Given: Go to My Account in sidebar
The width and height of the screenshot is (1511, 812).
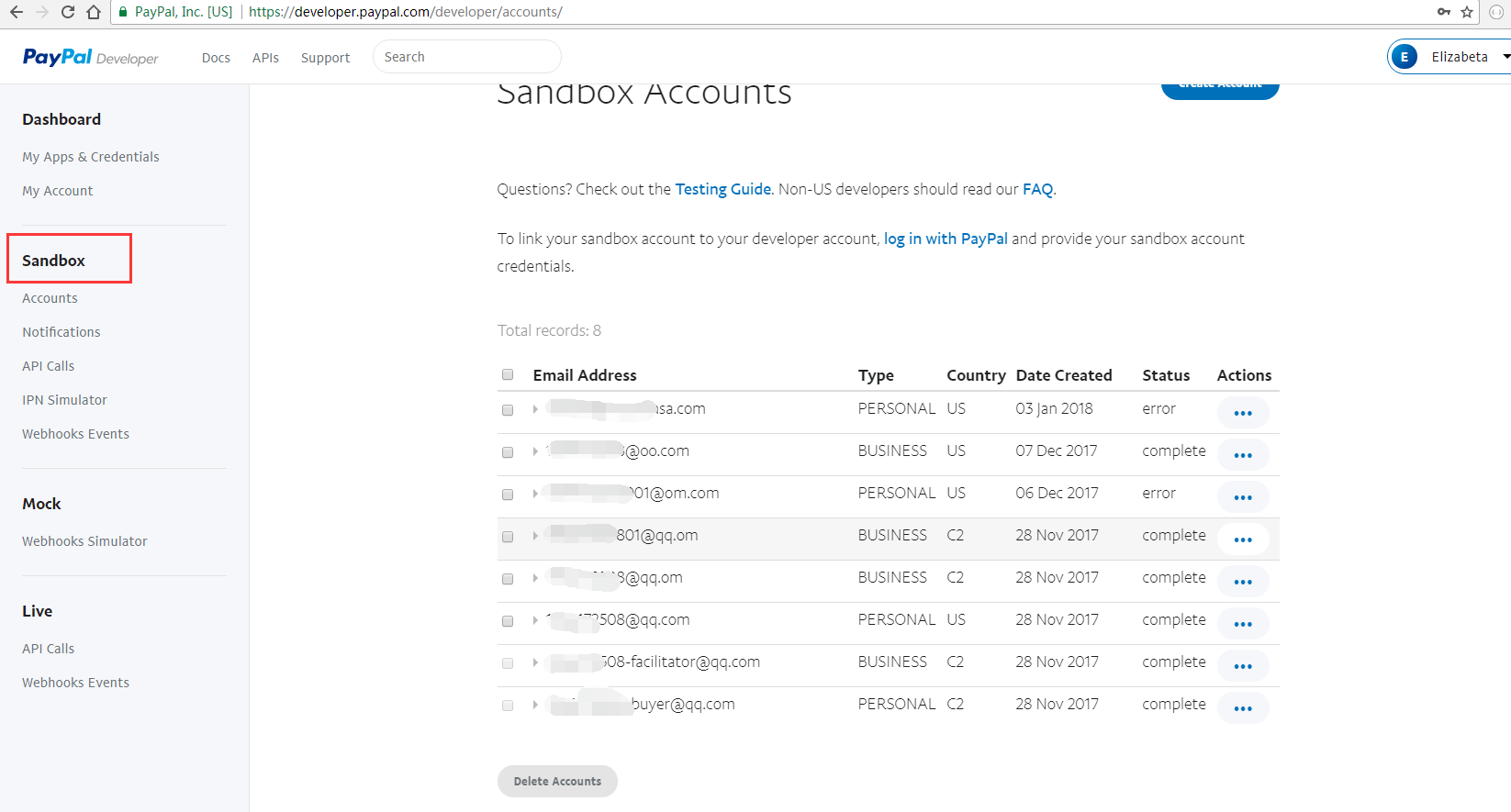Looking at the screenshot, I should (58, 191).
